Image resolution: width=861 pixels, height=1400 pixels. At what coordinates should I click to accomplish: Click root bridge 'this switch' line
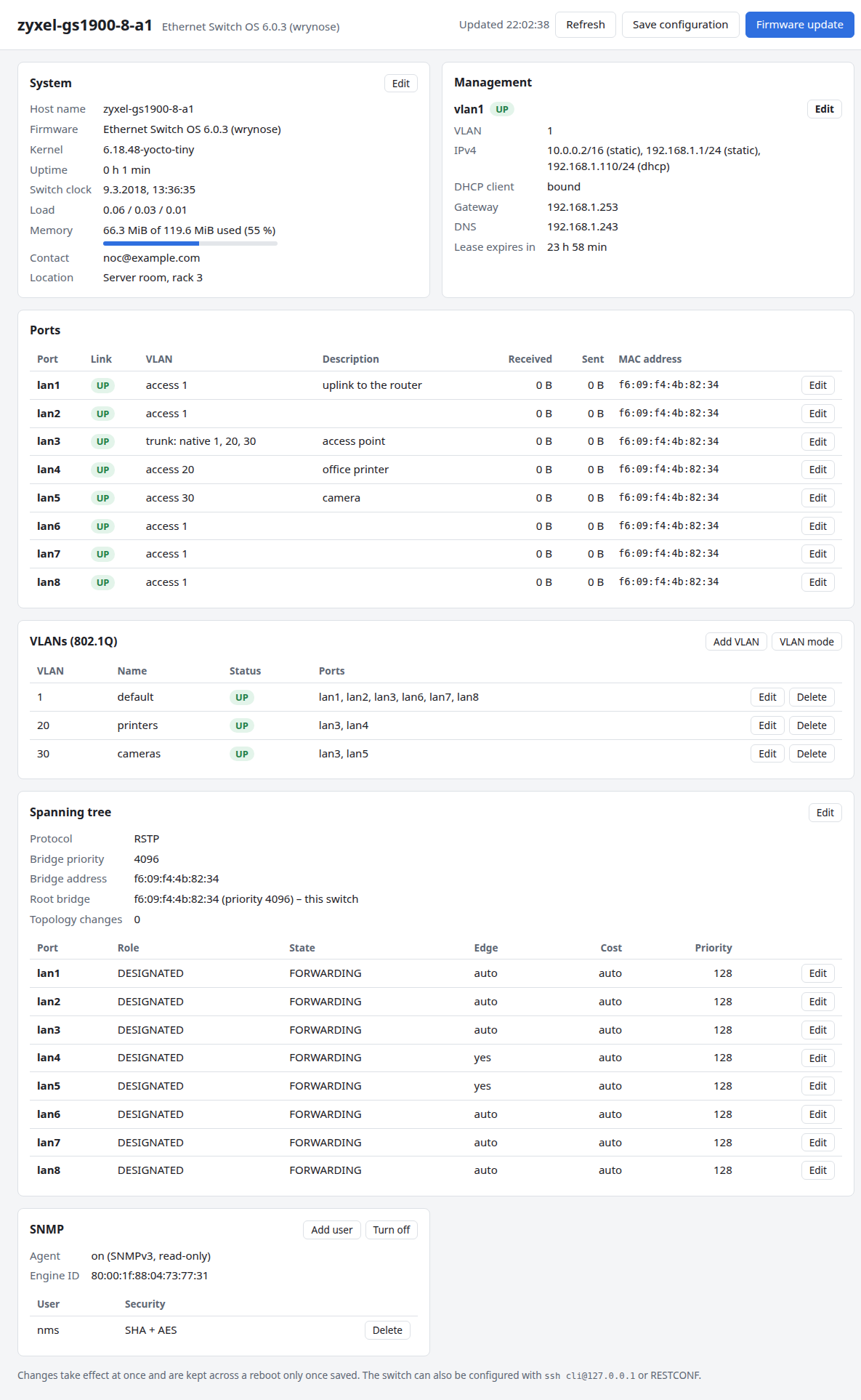246,899
